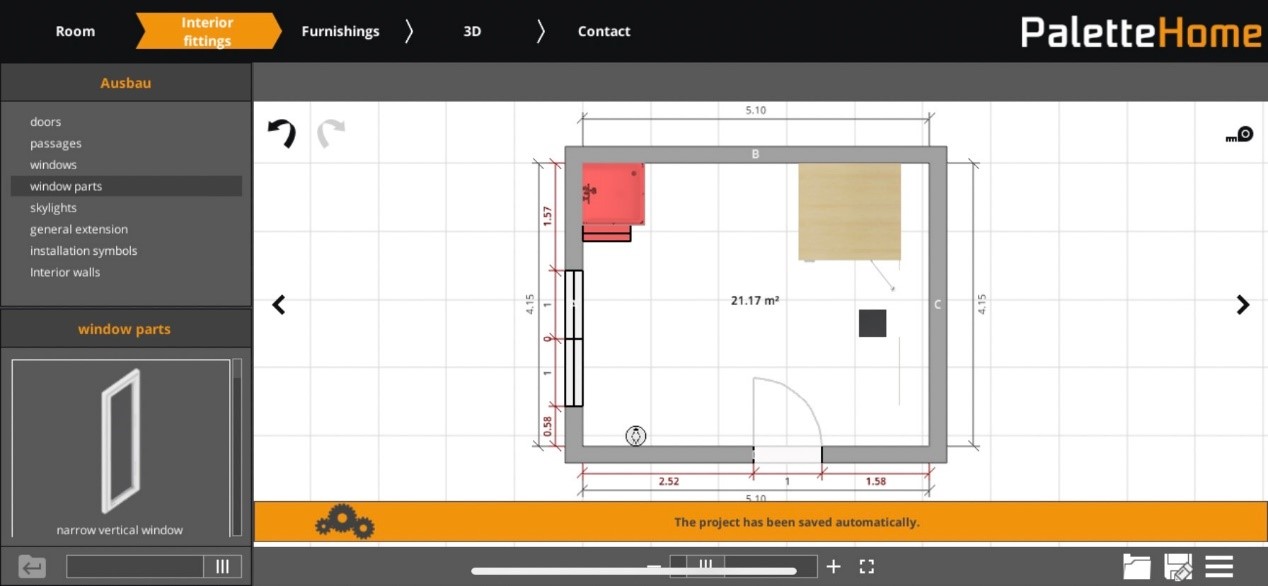Click the undo arrow icon
This screenshot has width=1268, height=586.
(x=282, y=133)
